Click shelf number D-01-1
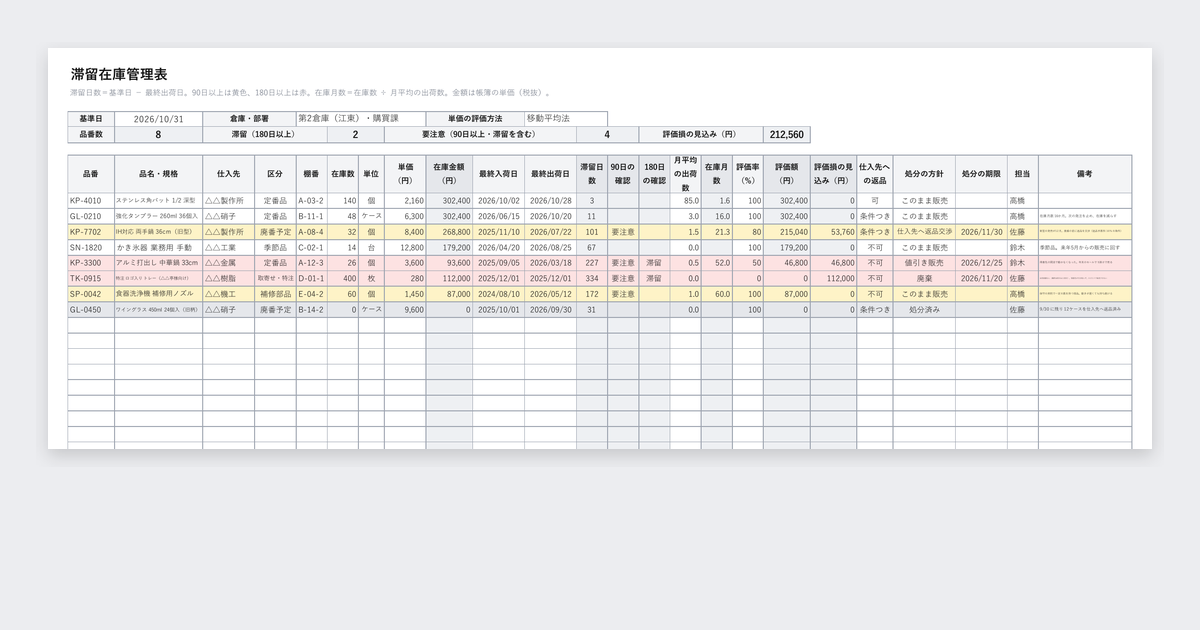This screenshot has width=1200, height=630. (x=311, y=278)
